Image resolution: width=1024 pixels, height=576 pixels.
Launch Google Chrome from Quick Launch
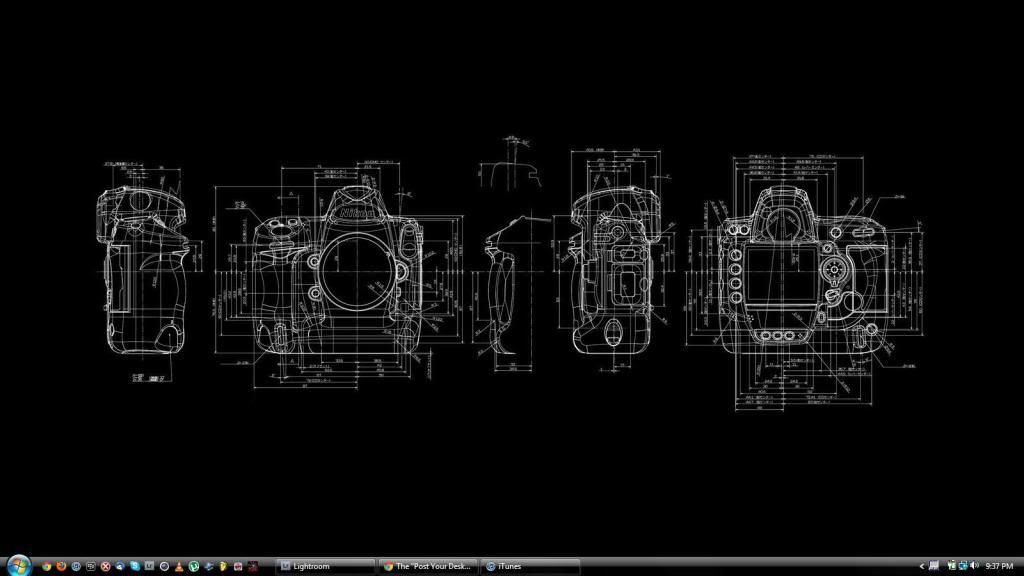point(46,566)
